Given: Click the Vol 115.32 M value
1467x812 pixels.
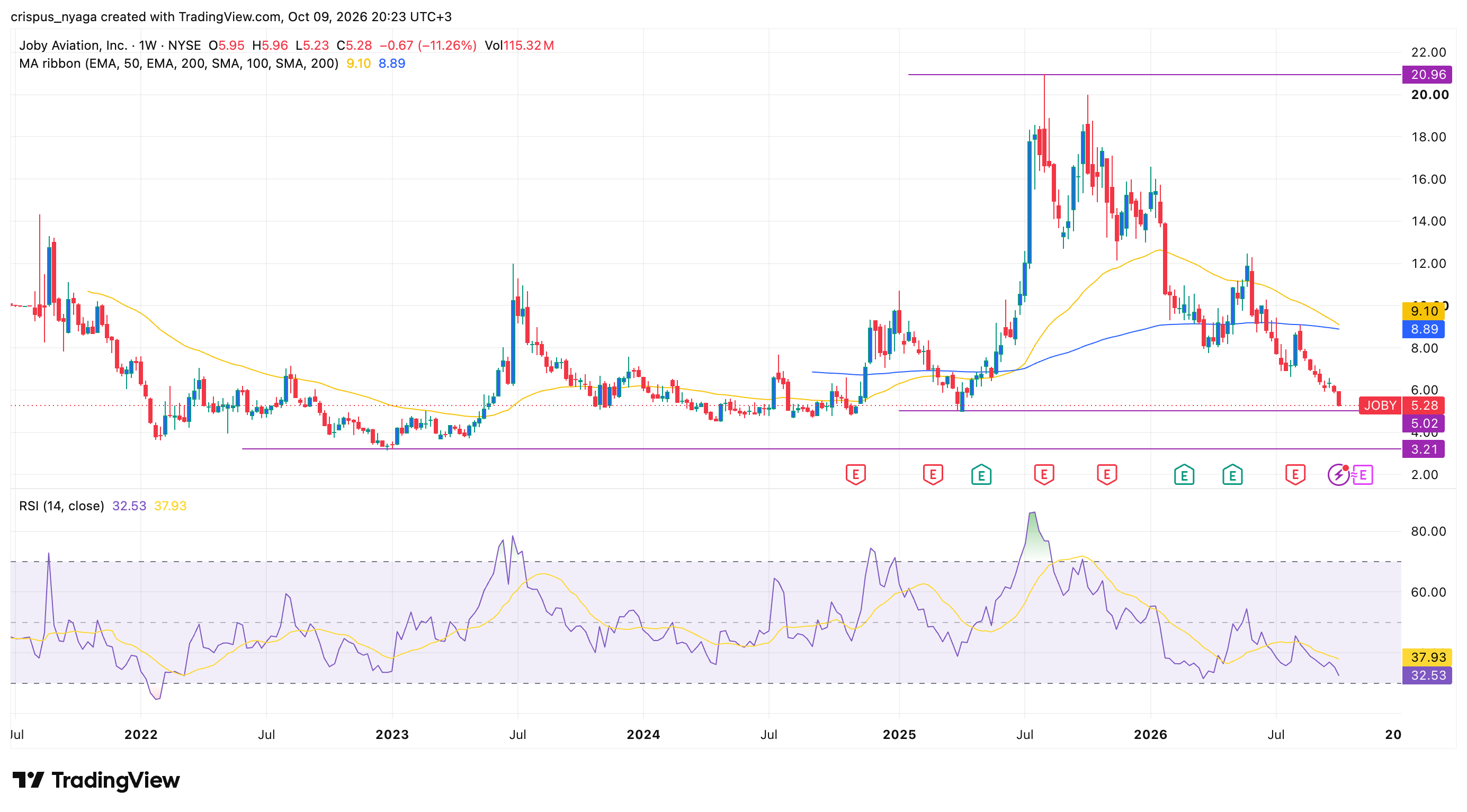Looking at the screenshot, I should [x=520, y=46].
